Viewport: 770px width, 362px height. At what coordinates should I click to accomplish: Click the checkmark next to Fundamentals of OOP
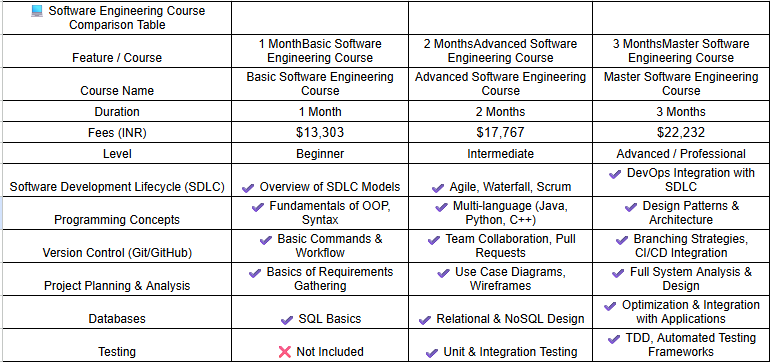[258, 207]
